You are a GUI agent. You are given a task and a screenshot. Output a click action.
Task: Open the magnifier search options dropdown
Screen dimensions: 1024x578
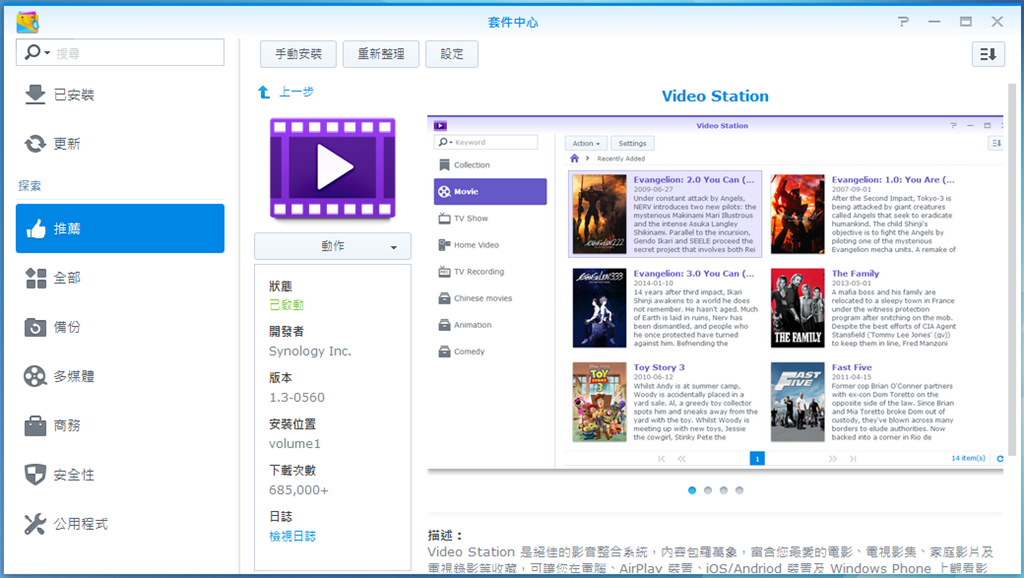[x=37, y=52]
